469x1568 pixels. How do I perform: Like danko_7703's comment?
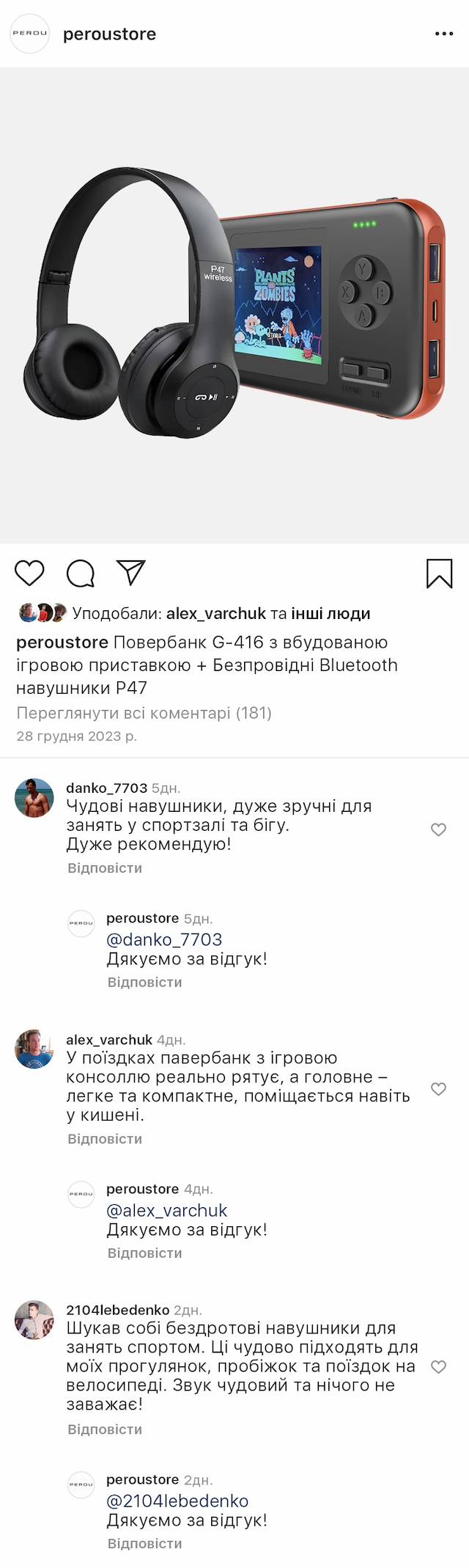[438, 829]
